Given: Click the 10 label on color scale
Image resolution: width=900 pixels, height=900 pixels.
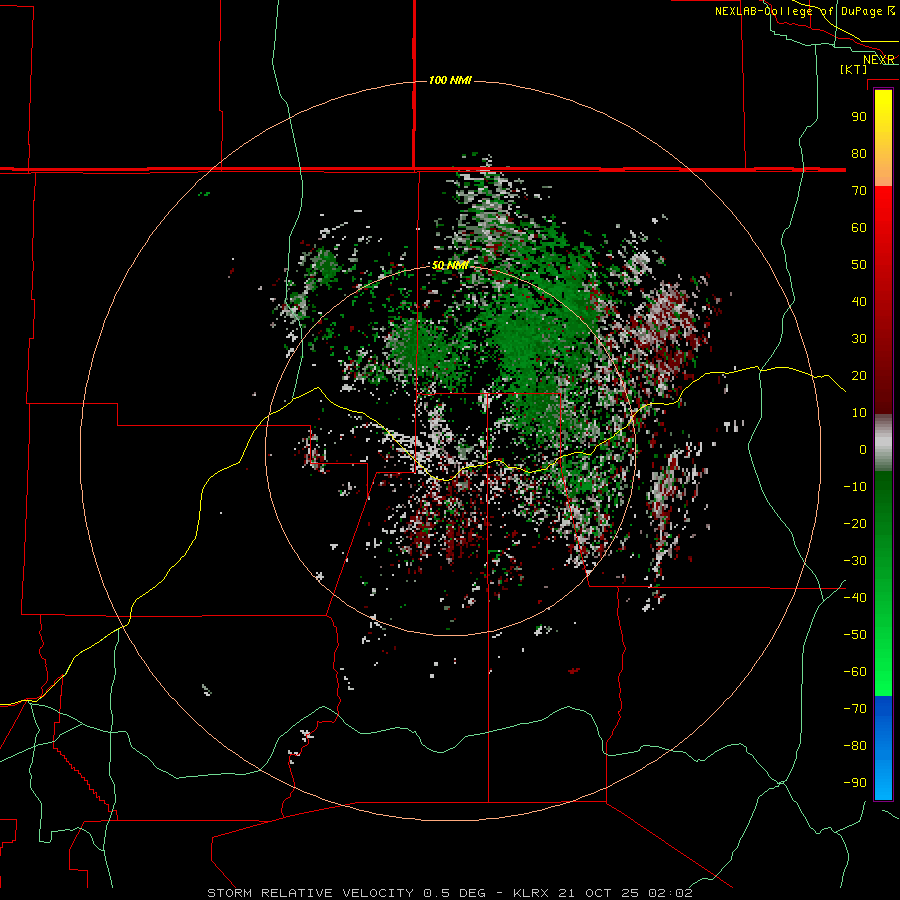Looking at the screenshot, I should click(x=859, y=413).
